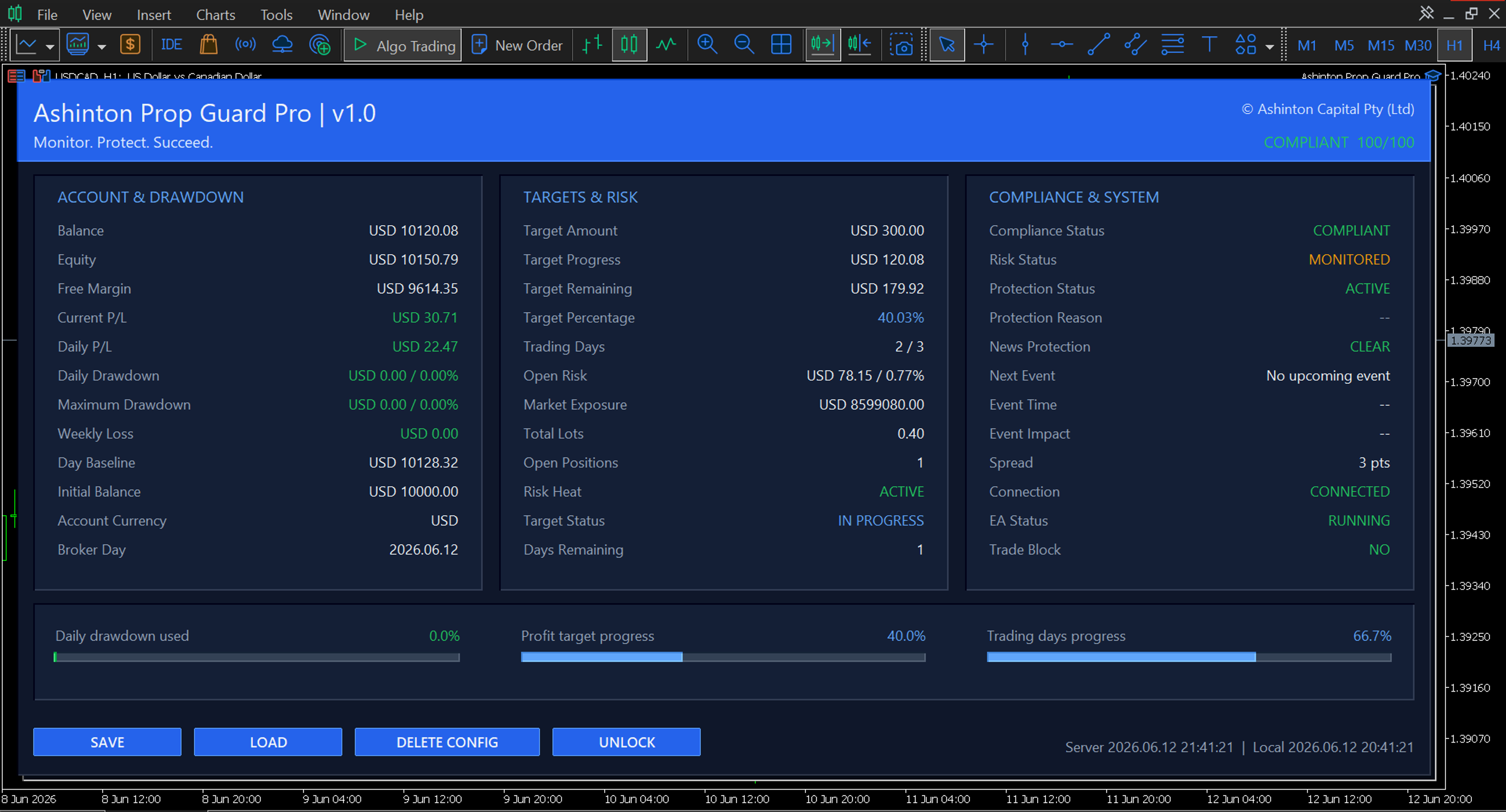Open the Market shopping bag icon
The width and height of the screenshot is (1506, 812).
(x=208, y=45)
